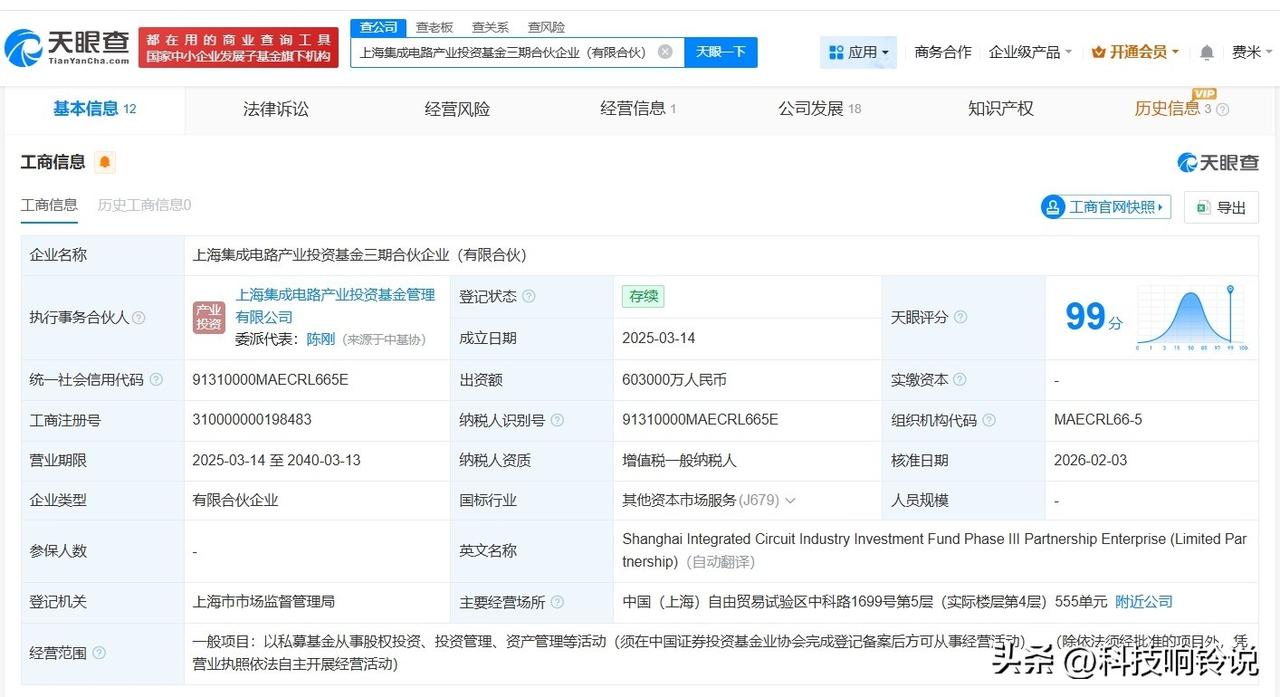Screen dimensions: 1280x697
Task: Switch to 公司发展 tab
Action: [819, 109]
